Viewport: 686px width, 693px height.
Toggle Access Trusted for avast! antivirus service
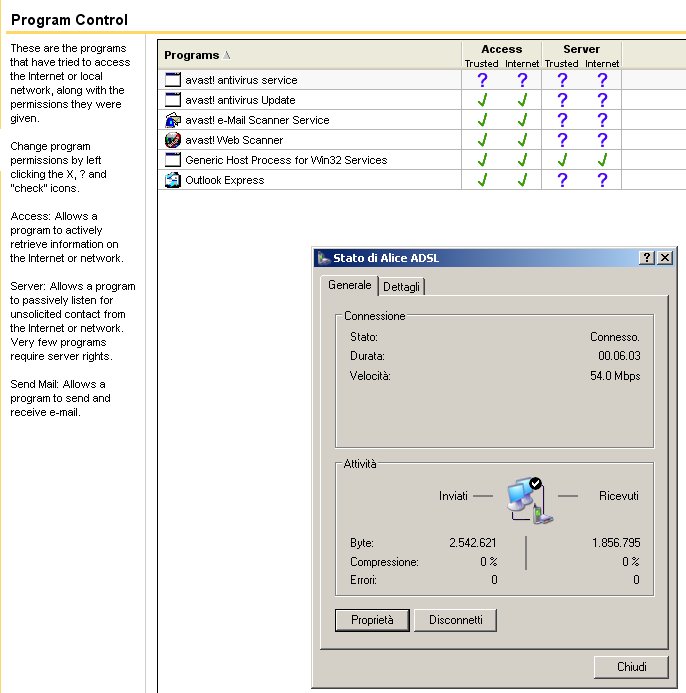pyautogui.click(x=482, y=80)
